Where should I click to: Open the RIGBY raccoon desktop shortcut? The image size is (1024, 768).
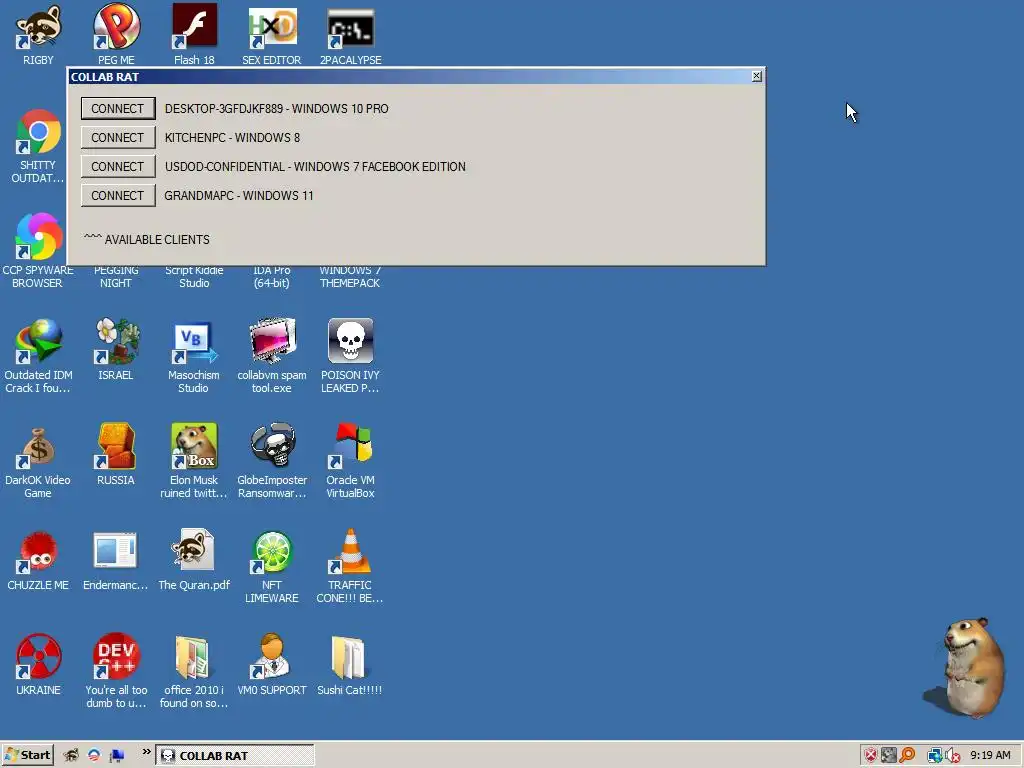[39, 27]
